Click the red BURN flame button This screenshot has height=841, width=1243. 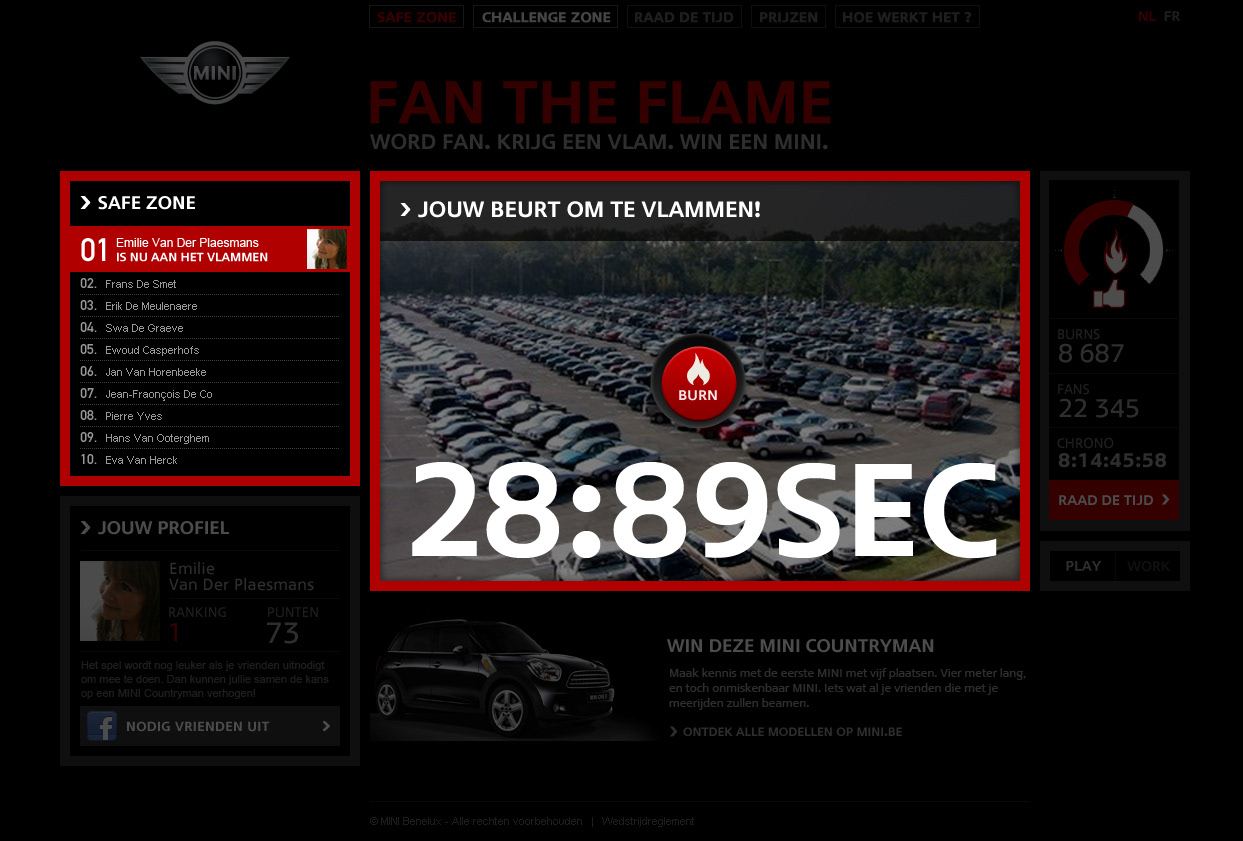tap(698, 381)
